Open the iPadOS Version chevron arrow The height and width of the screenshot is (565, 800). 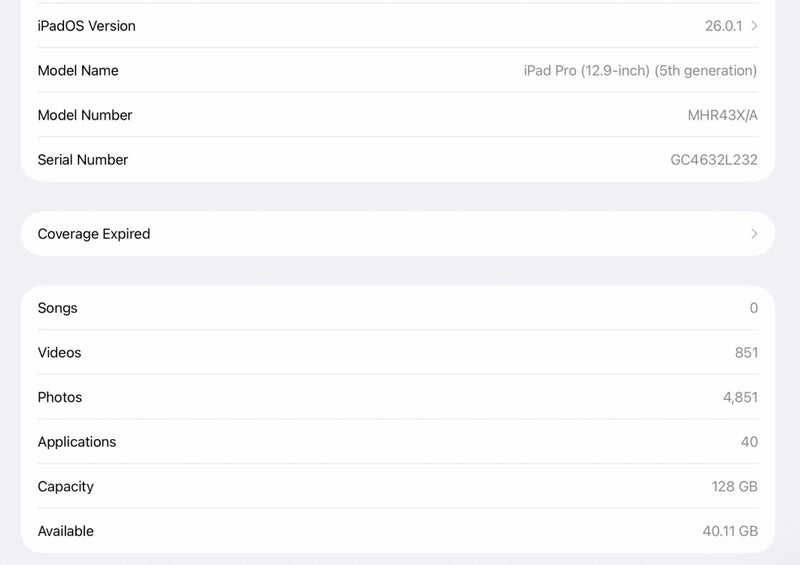click(x=754, y=26)
